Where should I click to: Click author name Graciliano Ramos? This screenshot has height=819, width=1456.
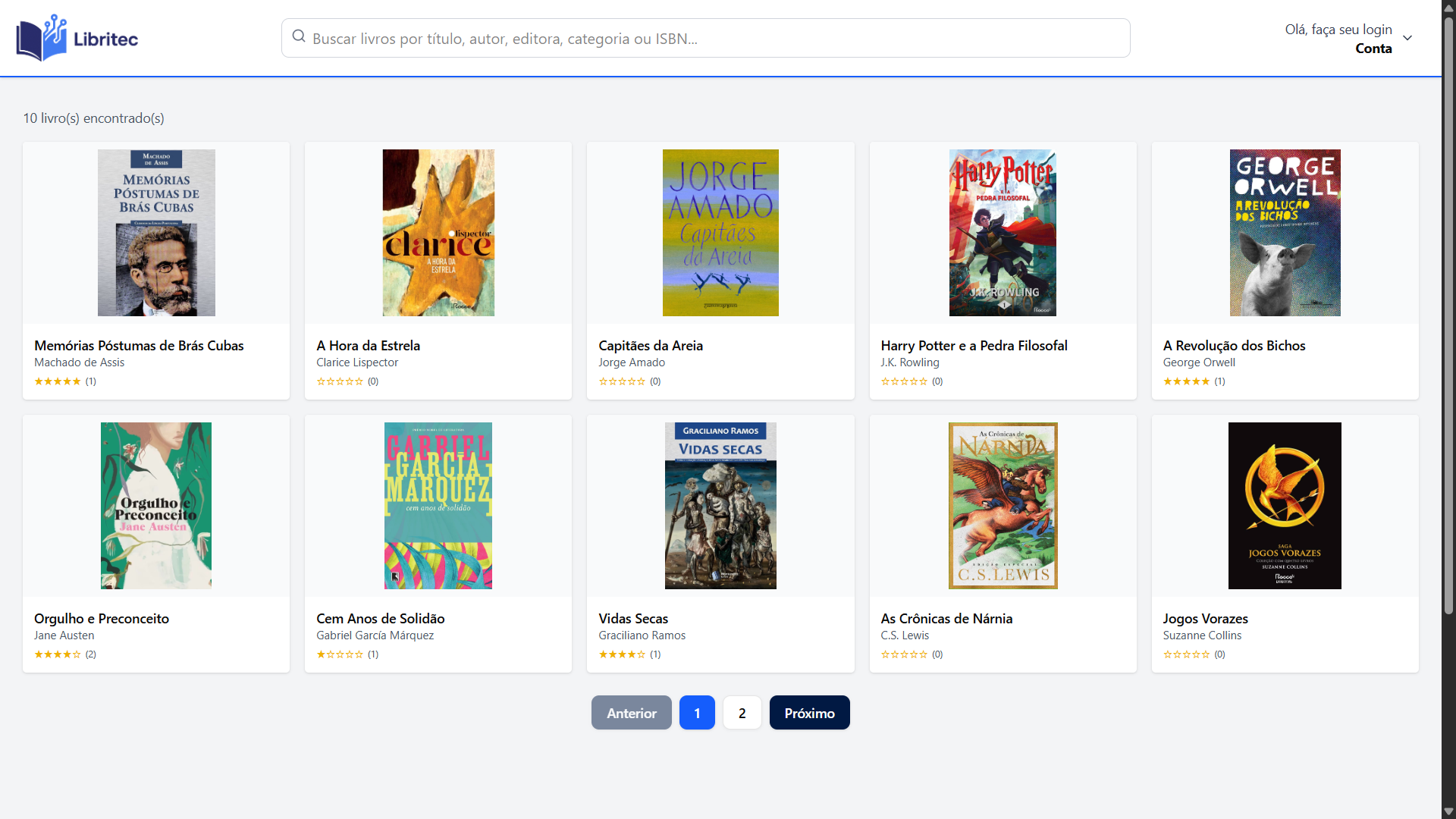point(642,635)
